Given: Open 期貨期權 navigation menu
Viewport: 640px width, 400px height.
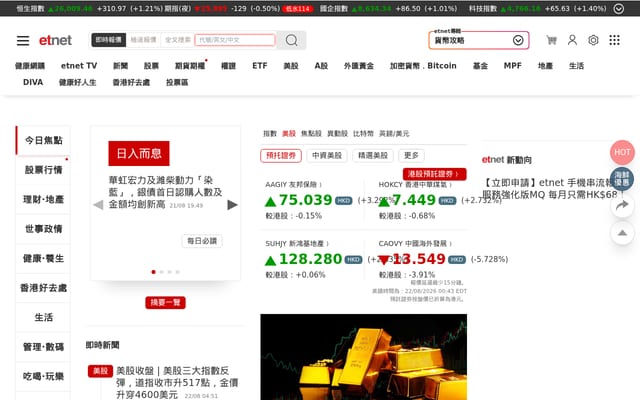Looking at the screenshot, I should coord(190,66).
